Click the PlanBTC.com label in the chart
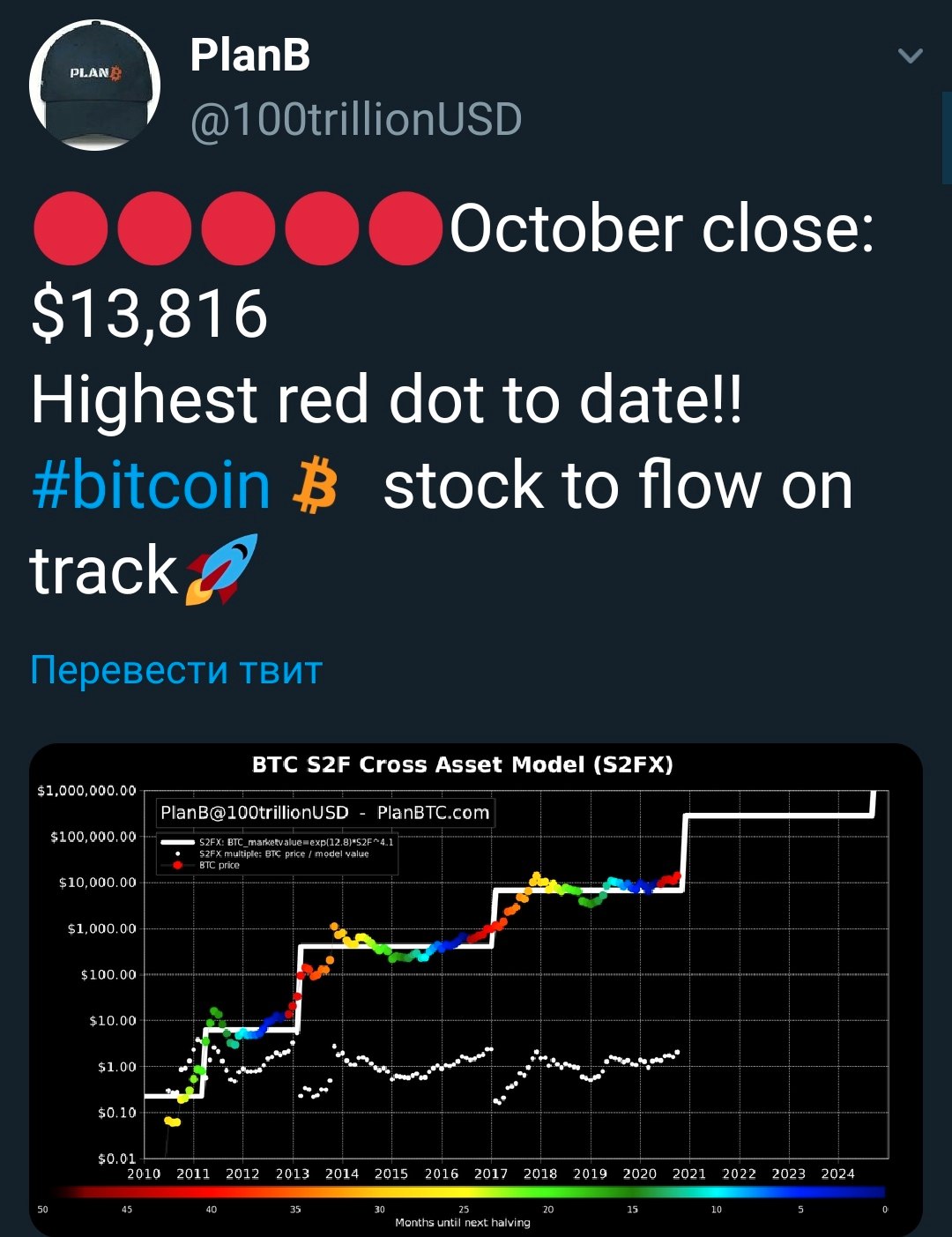 (x=433, y=813)
